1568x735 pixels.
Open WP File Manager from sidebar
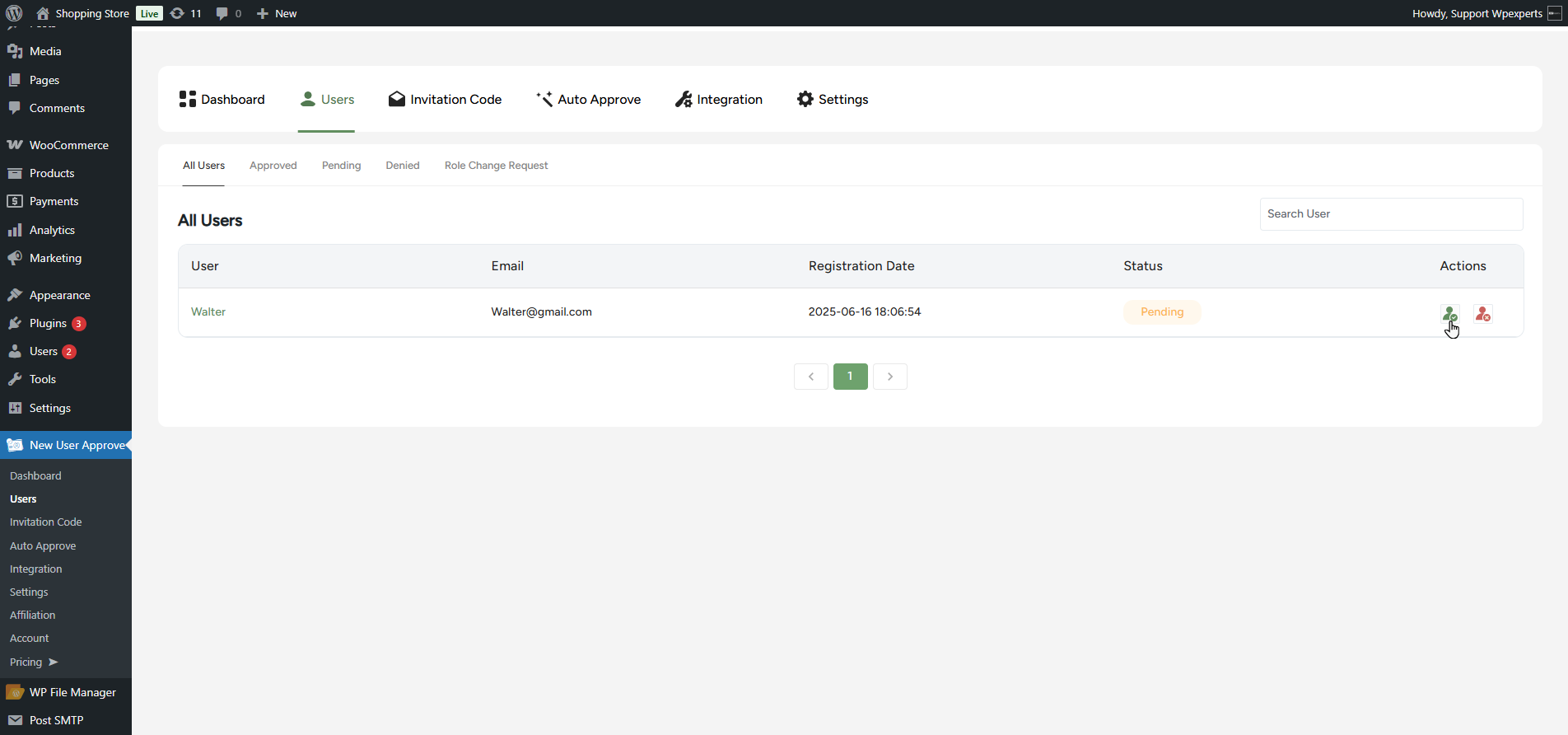tap(72, 692)
